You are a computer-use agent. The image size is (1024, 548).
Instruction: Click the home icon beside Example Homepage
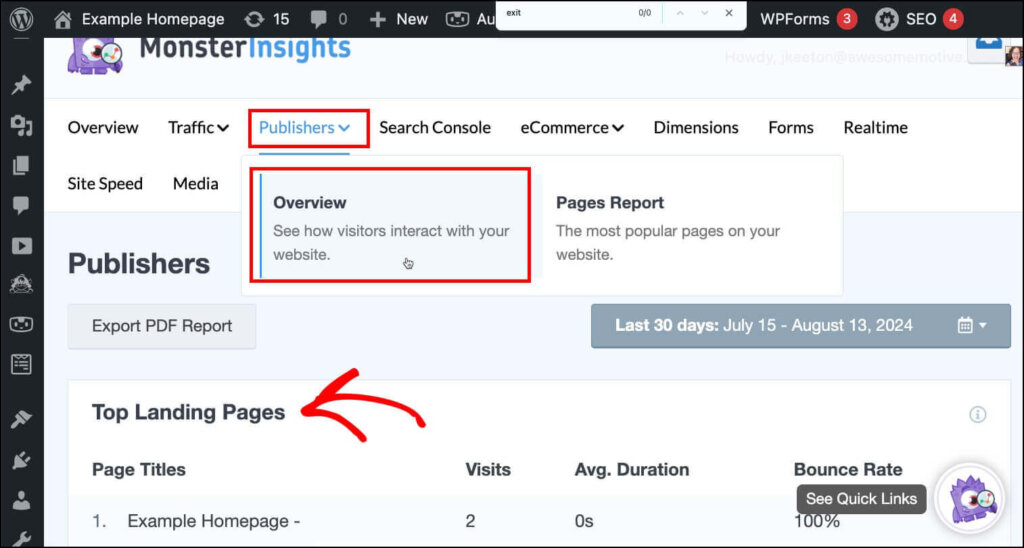[63, 20]
